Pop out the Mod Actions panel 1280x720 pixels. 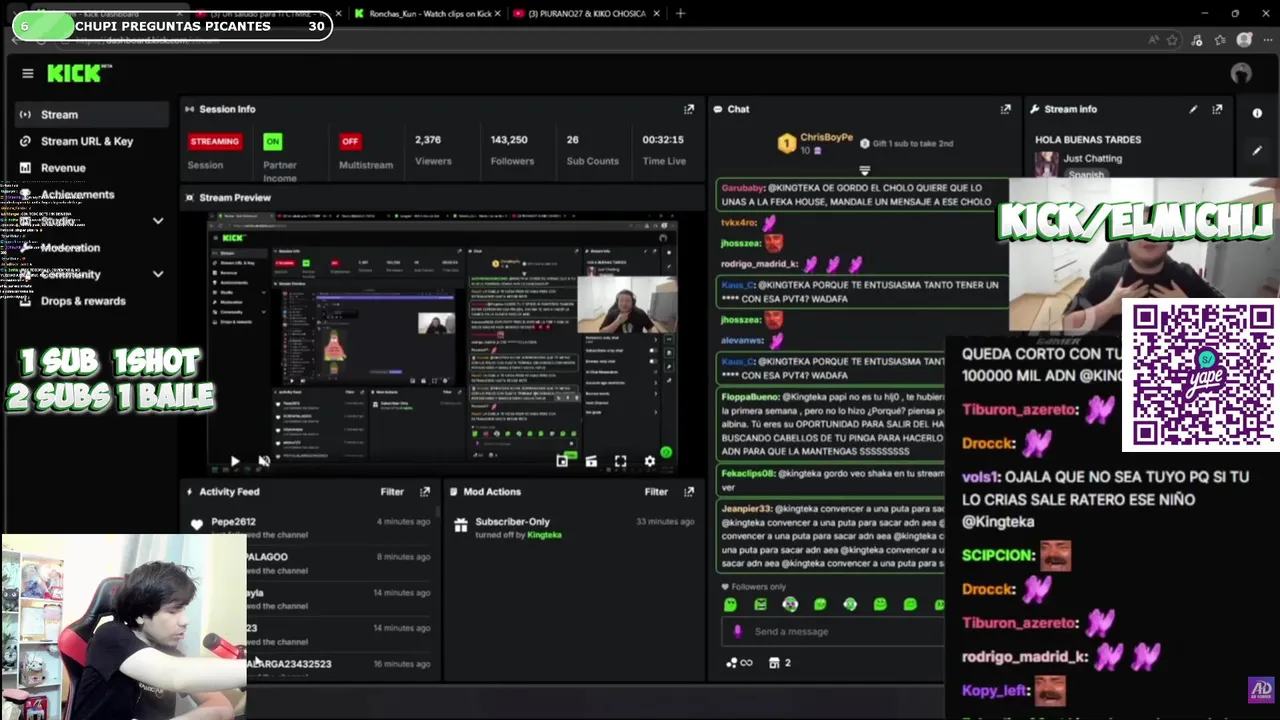pos(689,492)
